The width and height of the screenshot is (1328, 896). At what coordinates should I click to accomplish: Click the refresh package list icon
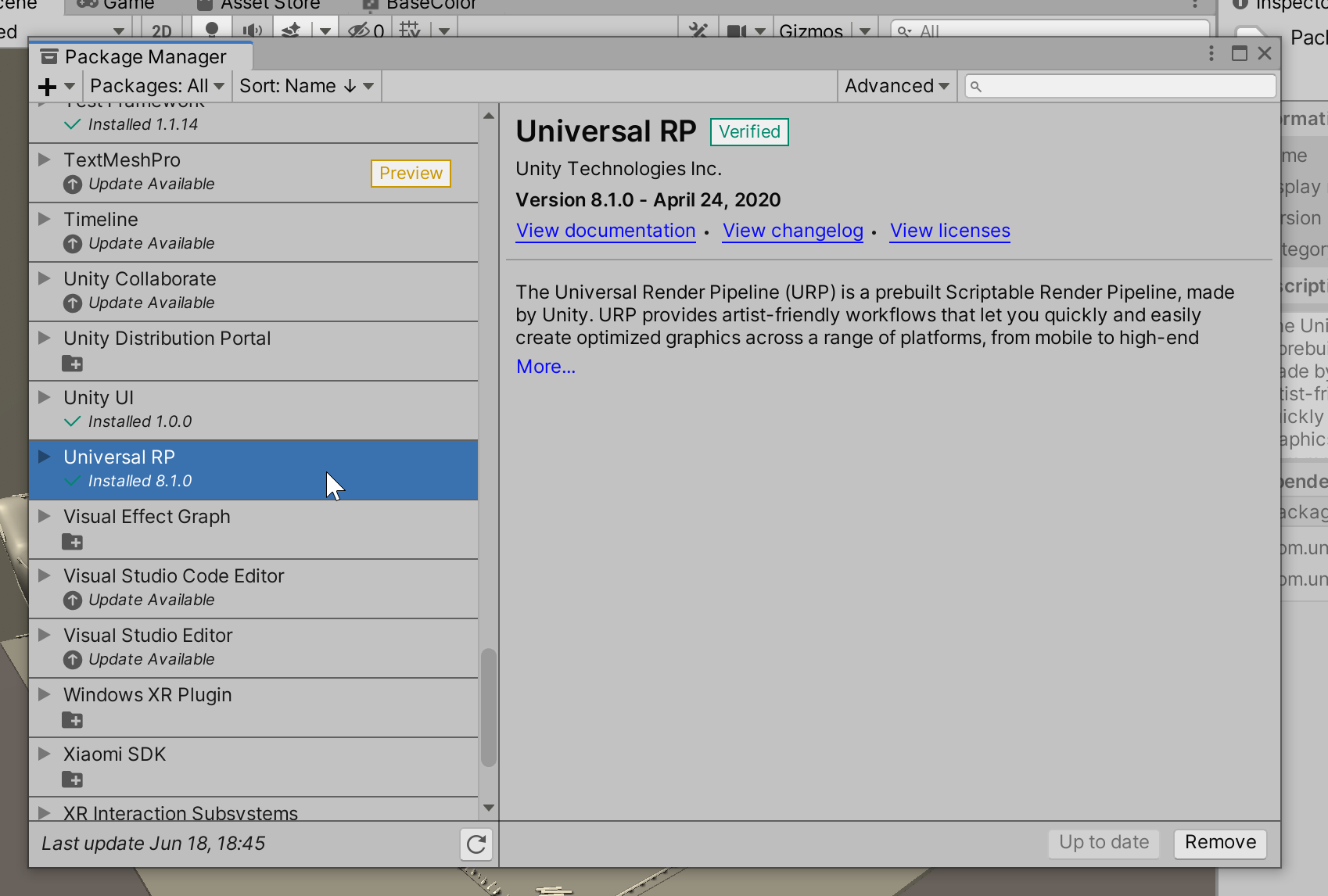(476, 844)
